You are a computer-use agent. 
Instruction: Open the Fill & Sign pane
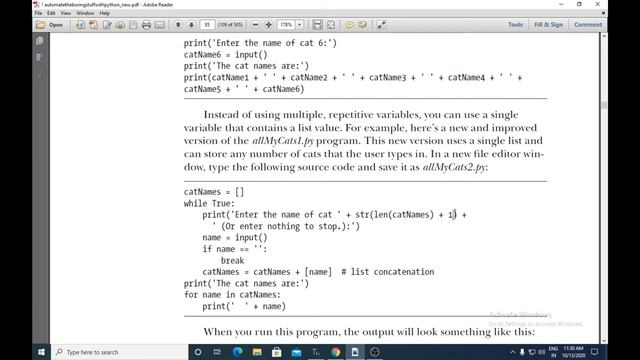point(548,25)
